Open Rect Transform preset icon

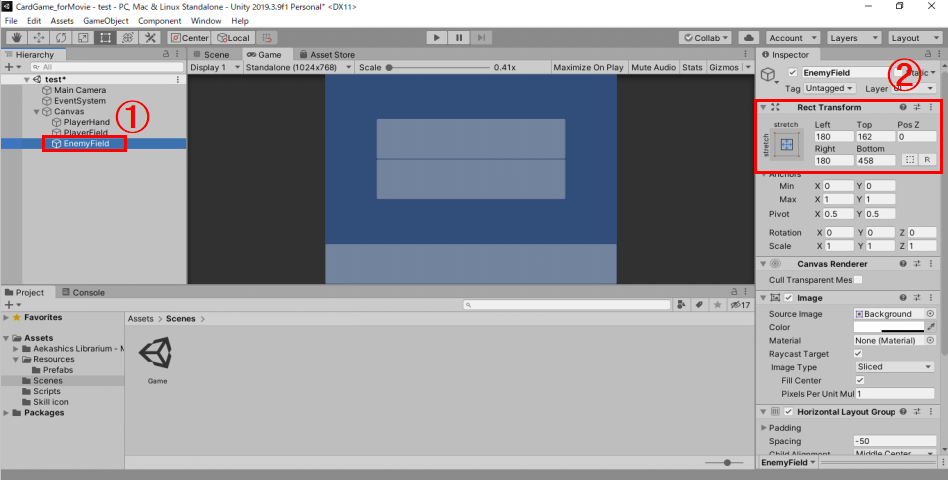(917, 107)
